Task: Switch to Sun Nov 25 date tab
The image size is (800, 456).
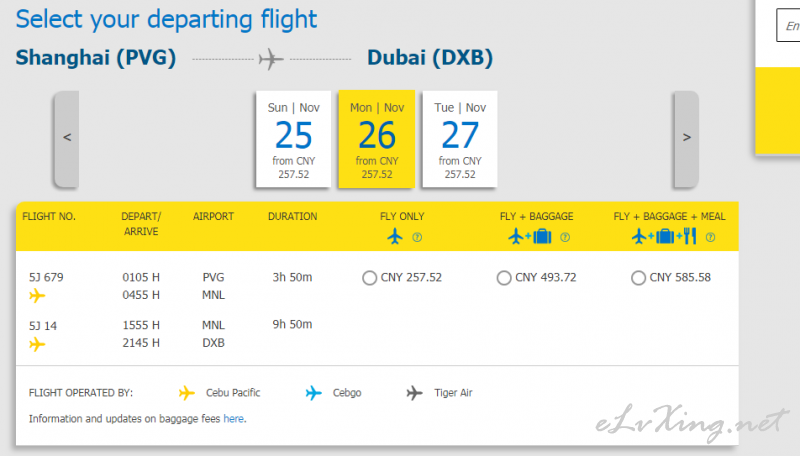Action: pyautogui.click(x=293, y=139)
